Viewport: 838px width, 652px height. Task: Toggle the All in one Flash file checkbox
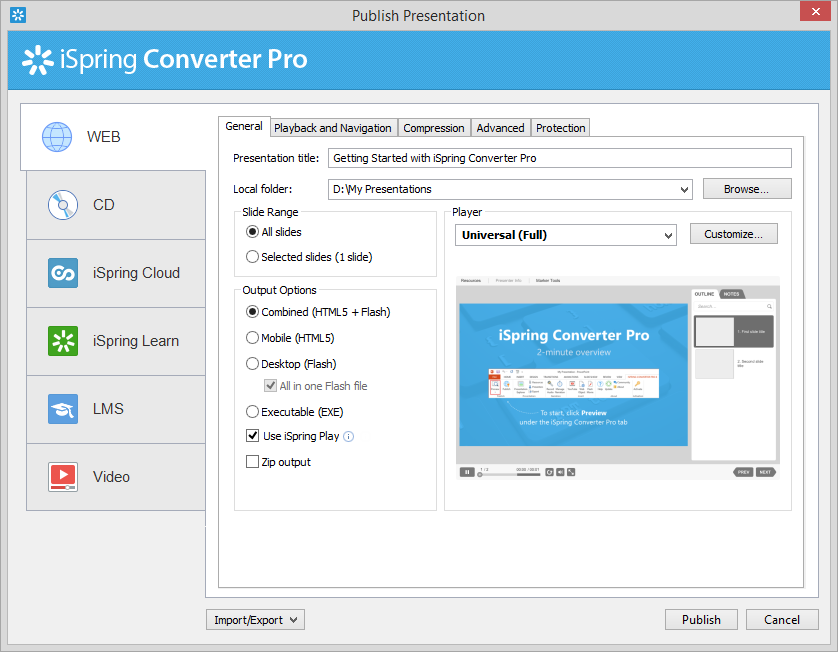click(270, 386)
